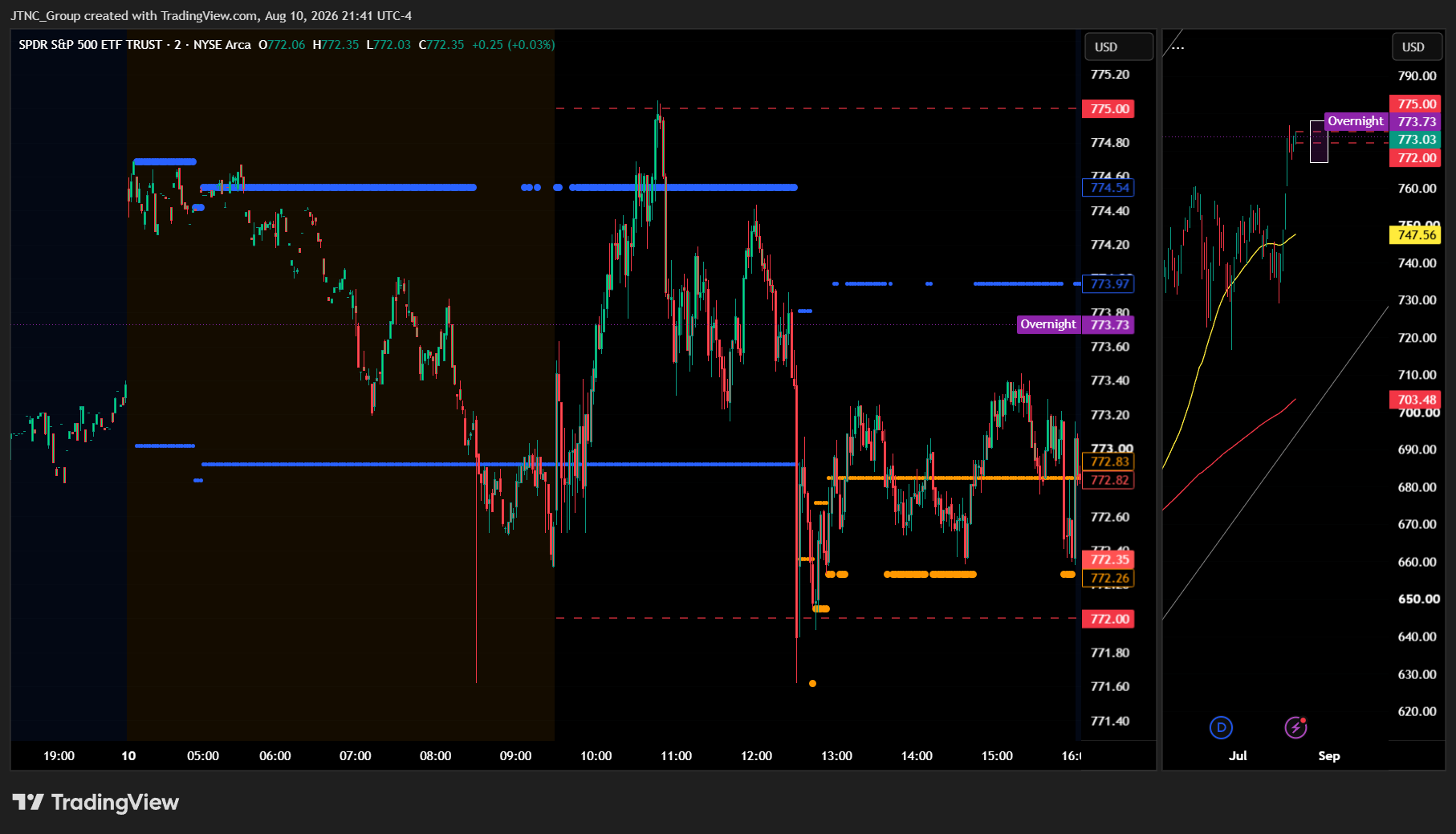Viewport: 1456px width, 834px height.
Task: Click the 13:00 time axis label
Action: pos(837,756)
